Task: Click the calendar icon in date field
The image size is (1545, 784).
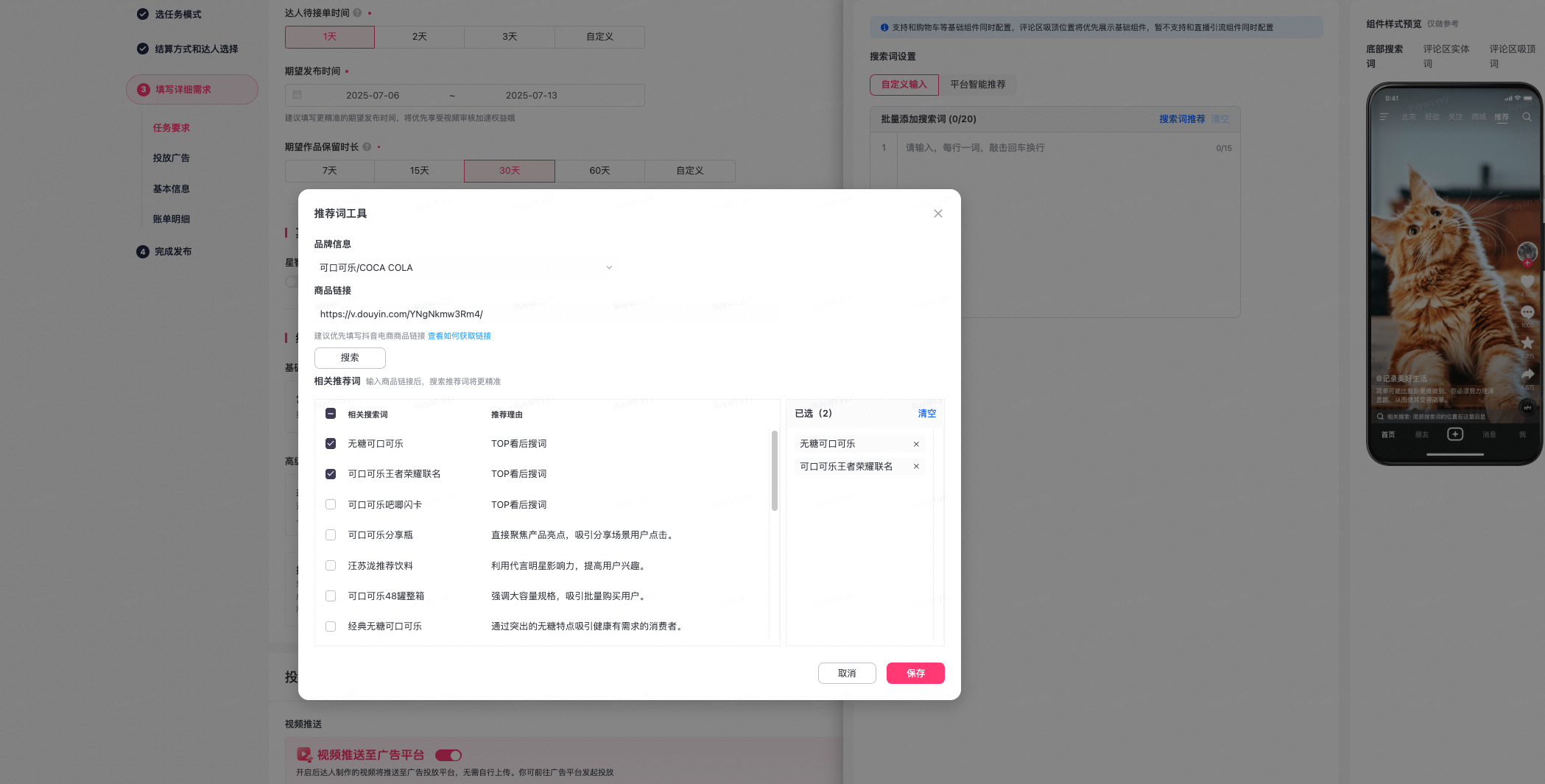Action: (298, 96)
